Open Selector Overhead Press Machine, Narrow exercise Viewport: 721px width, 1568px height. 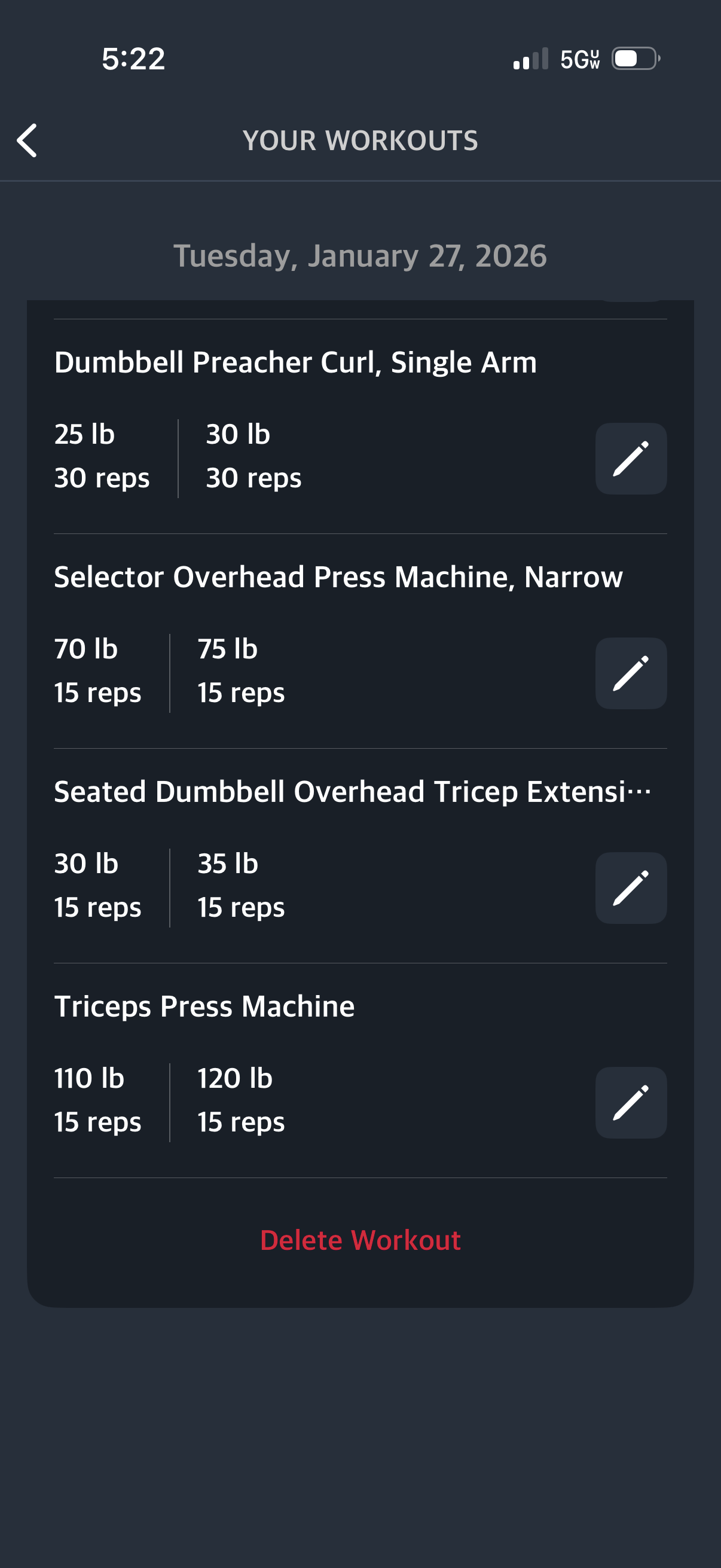point(338,577)
